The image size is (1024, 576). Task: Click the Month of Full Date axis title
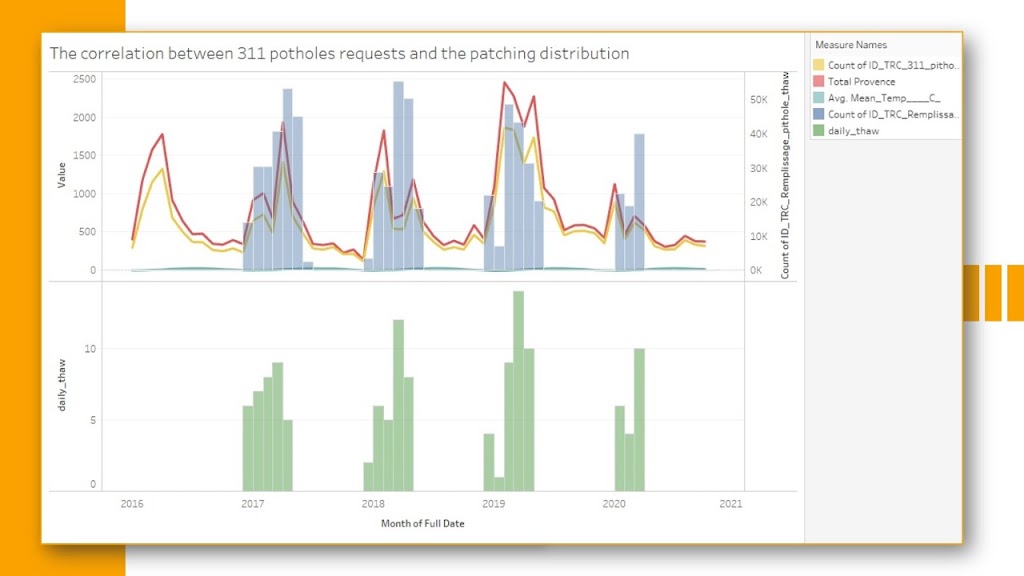[x=423, y=524]
